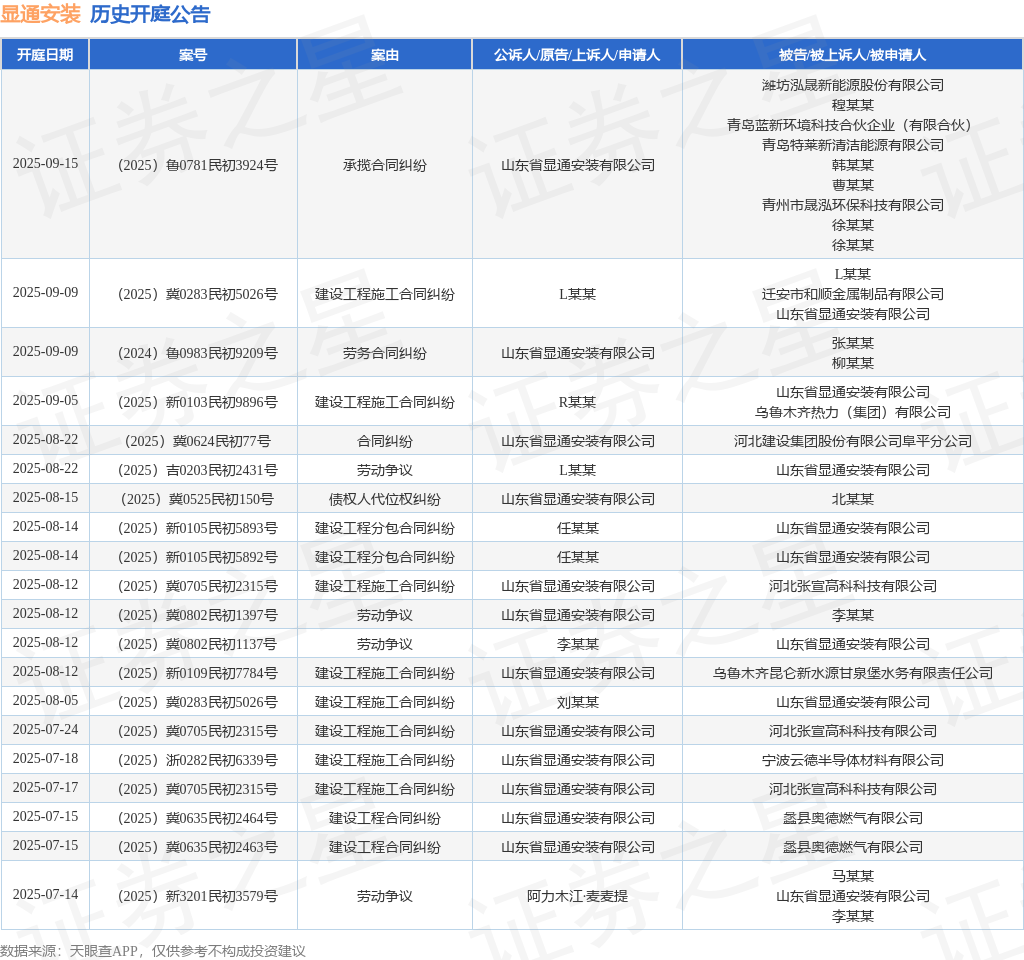Viewport: 1024px width, 960px height.
Task: Click the 劳务合同纠纷 cell
Action: [x=385, y=353]
